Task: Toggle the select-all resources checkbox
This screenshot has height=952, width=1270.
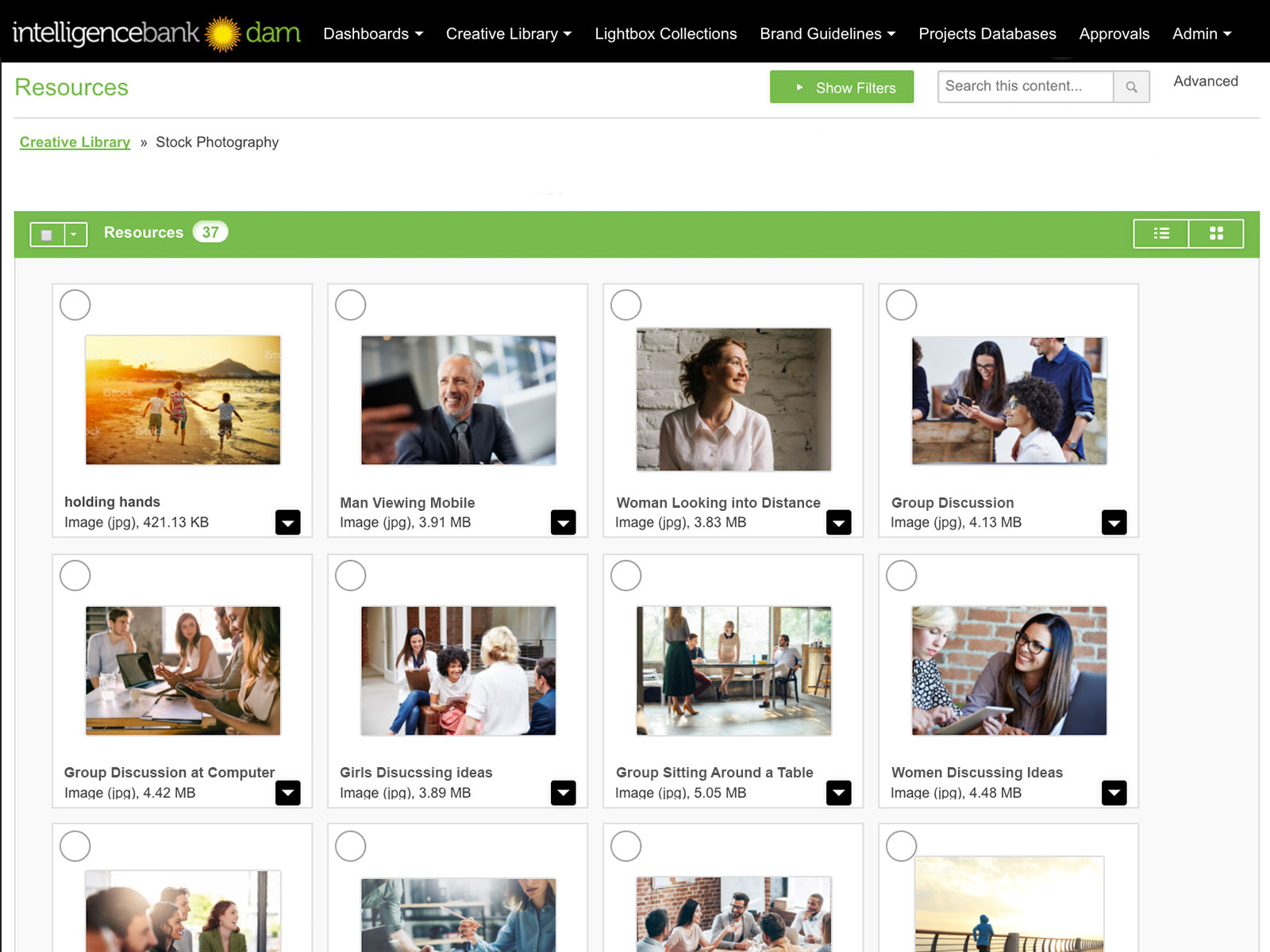Action: click(47, 234)
